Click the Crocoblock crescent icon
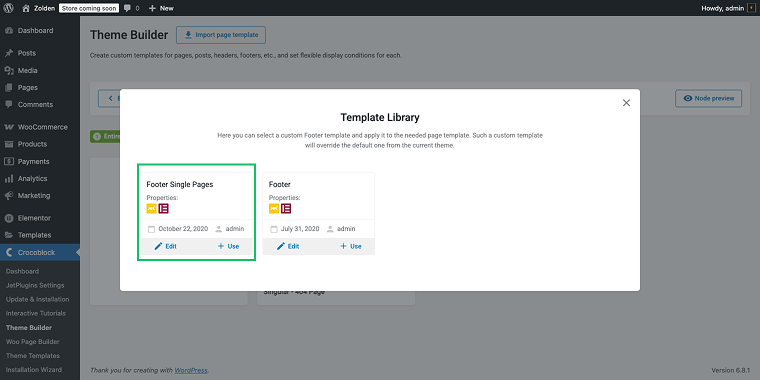 coord(8,253)
